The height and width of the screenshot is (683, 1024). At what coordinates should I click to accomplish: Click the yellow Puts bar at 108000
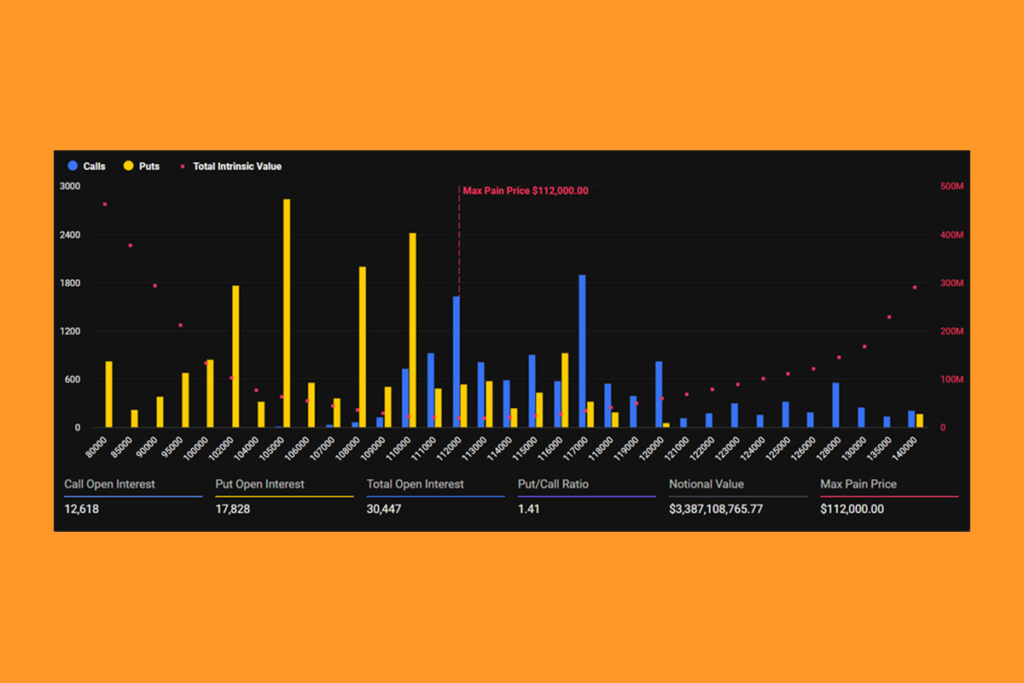point(362,347)
